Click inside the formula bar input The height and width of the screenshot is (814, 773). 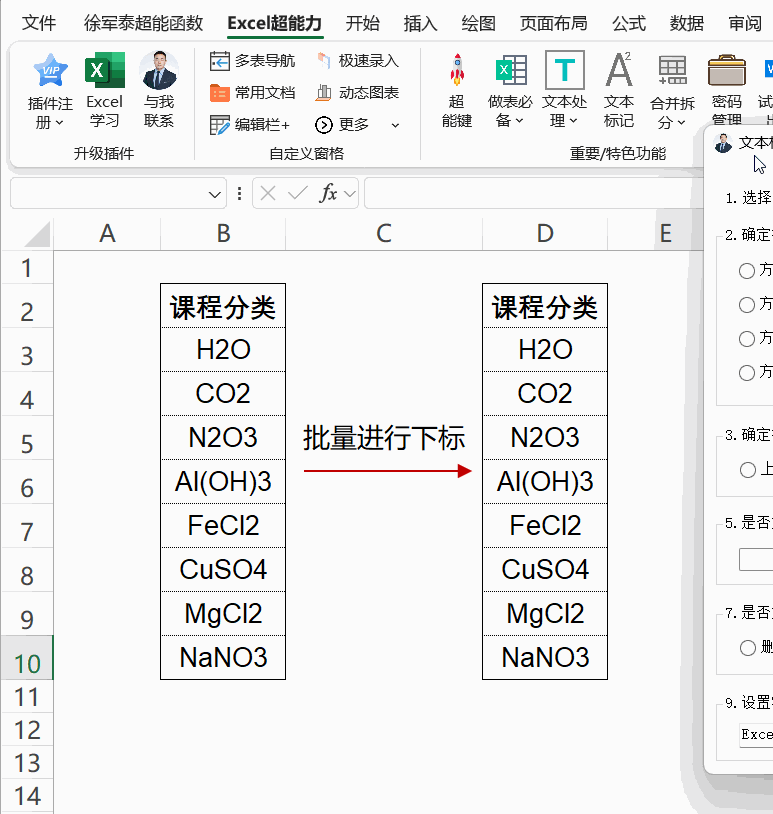click(534, 193)
